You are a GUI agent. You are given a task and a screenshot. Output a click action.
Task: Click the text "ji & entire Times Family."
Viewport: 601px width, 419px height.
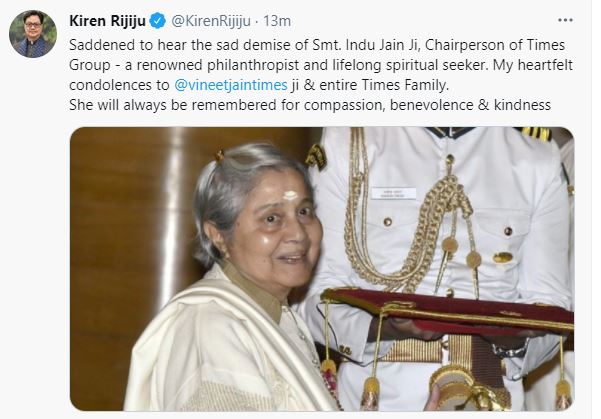tap(370, 85)
